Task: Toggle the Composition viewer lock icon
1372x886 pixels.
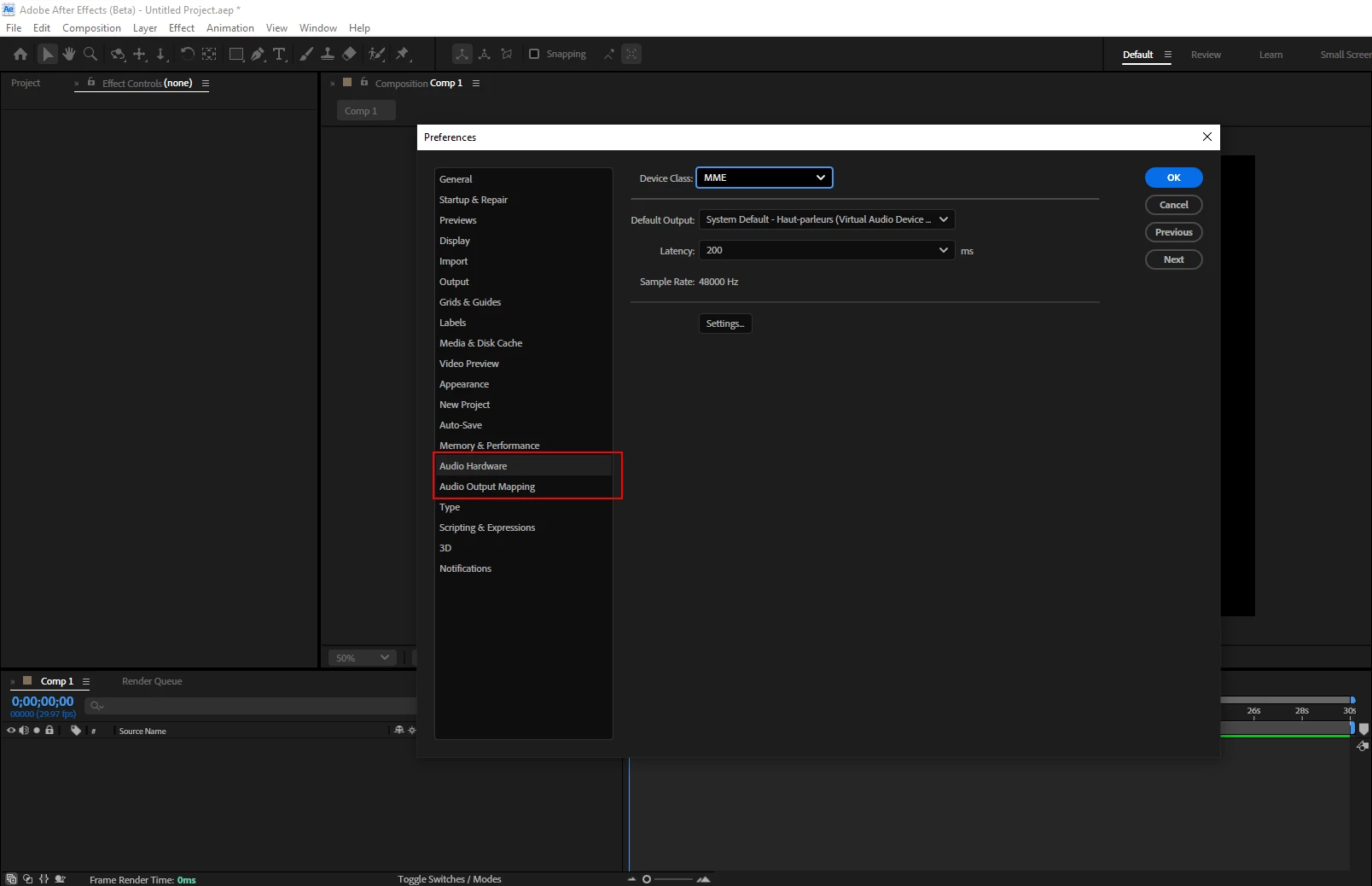Action: pos(364,83)
